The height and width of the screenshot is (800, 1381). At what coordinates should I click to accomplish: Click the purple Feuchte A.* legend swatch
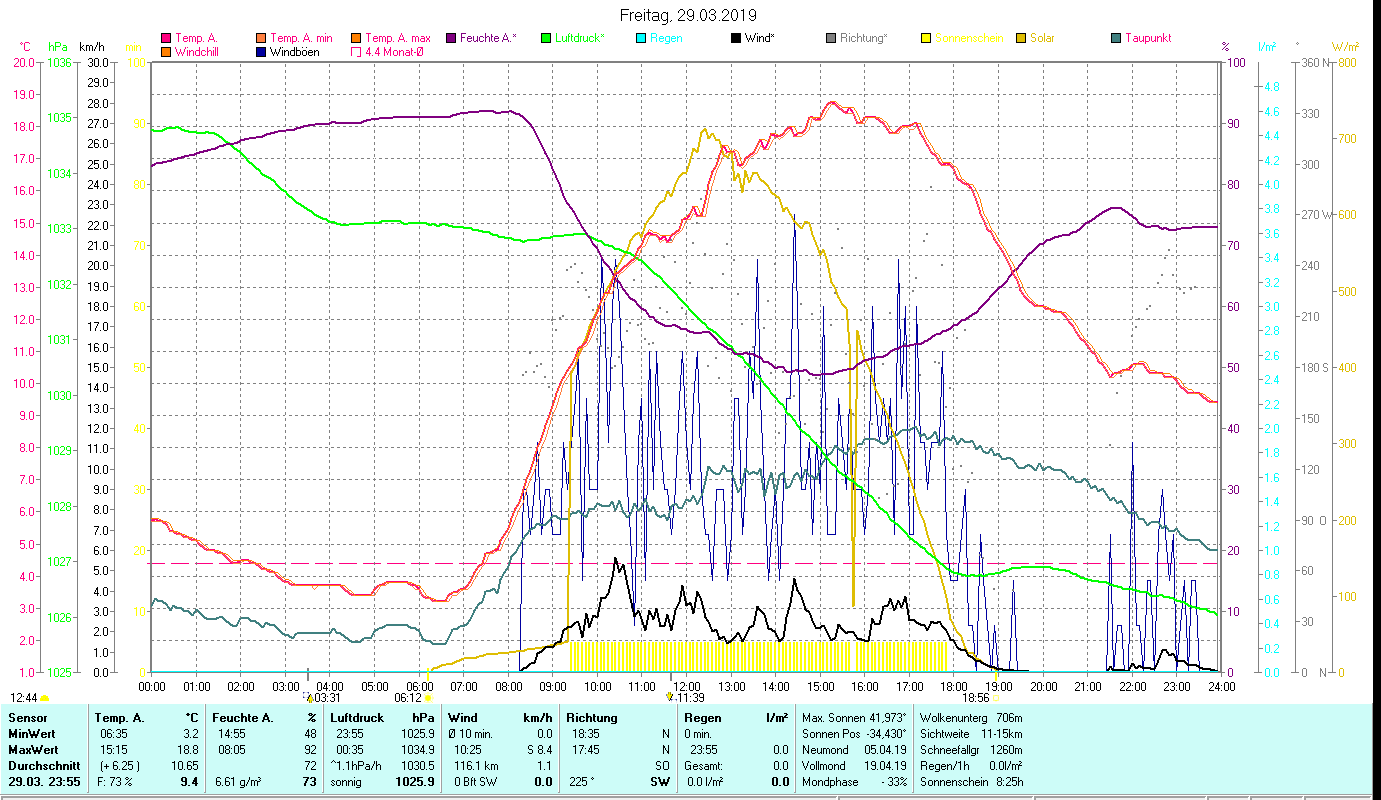450,38
